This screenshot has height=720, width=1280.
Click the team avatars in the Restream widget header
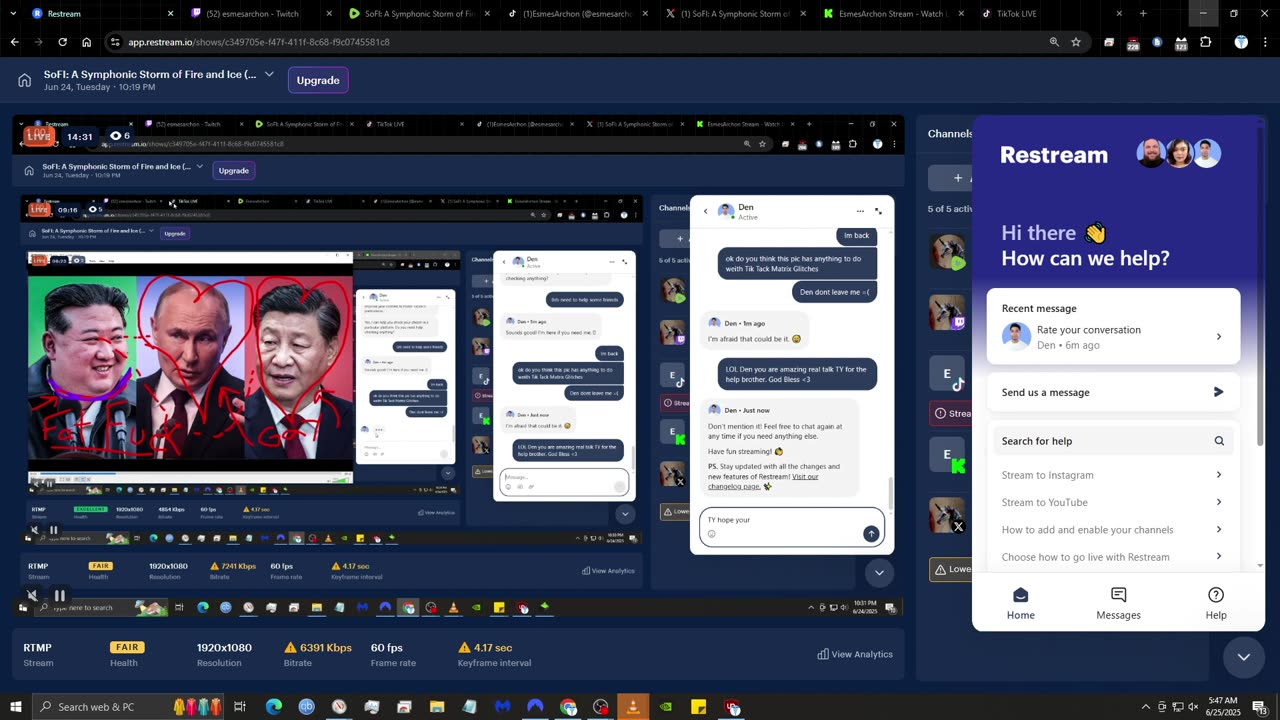tap(1179, 154)
